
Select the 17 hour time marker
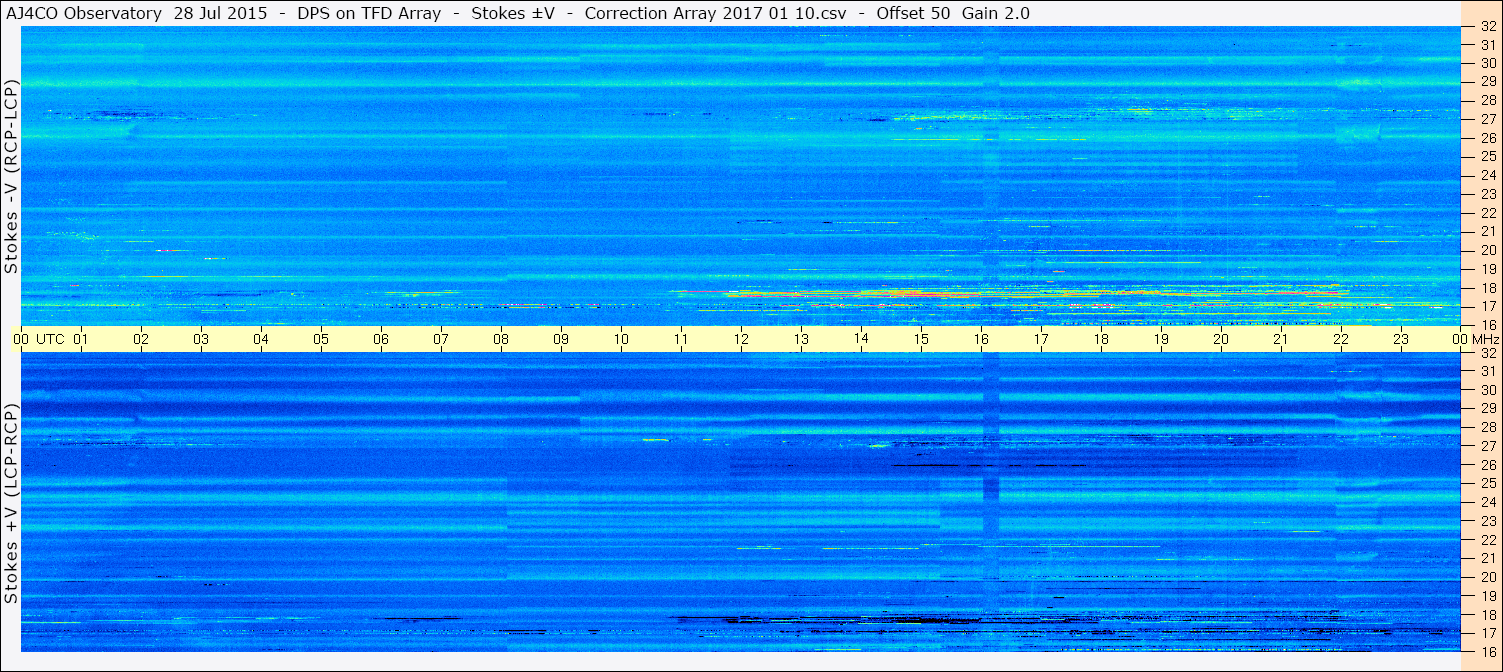click(1041, 340)
